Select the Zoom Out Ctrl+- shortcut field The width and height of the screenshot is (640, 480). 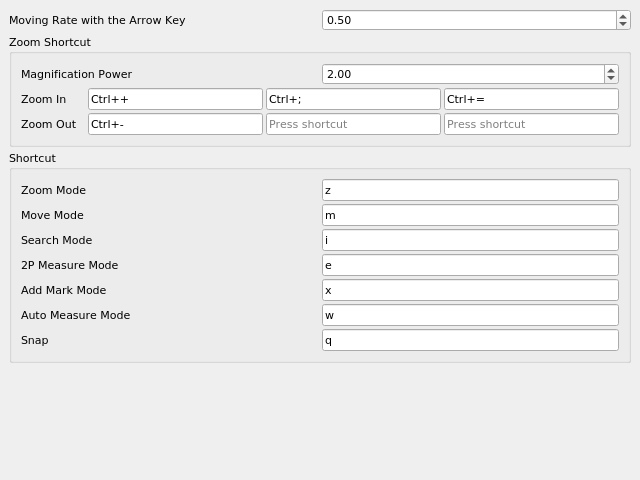tap(175, 124)
